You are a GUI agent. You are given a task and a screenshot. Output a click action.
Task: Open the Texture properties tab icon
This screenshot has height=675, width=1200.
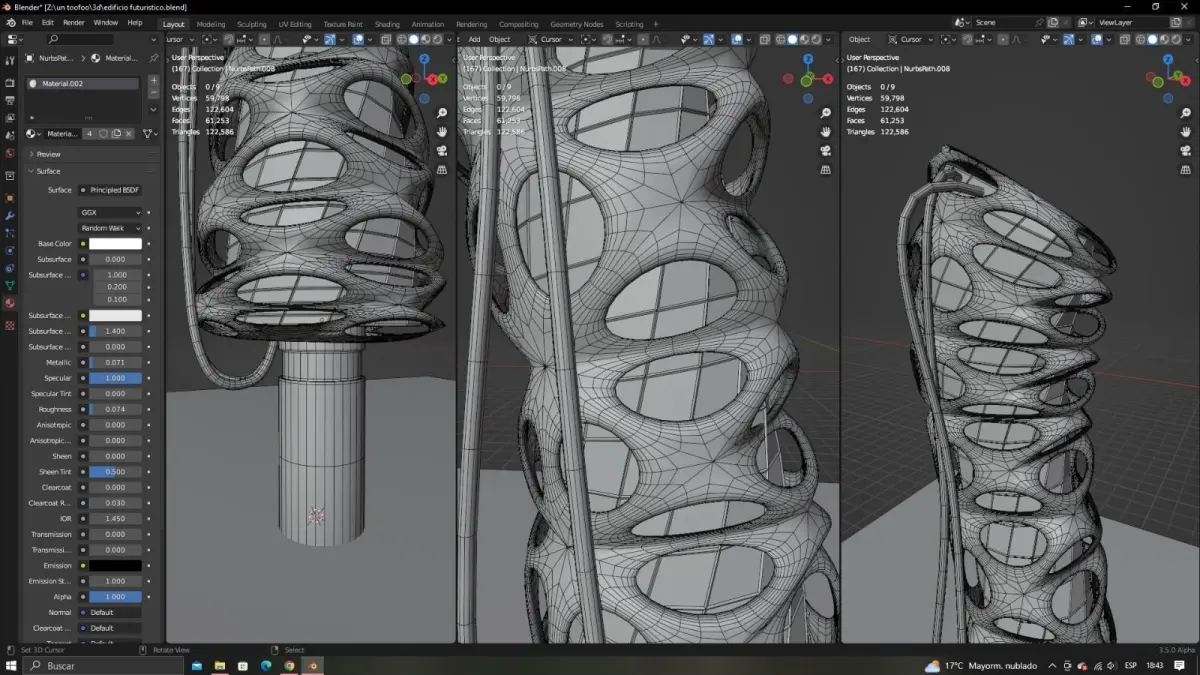pyautogui.click(x=10, y=326)
